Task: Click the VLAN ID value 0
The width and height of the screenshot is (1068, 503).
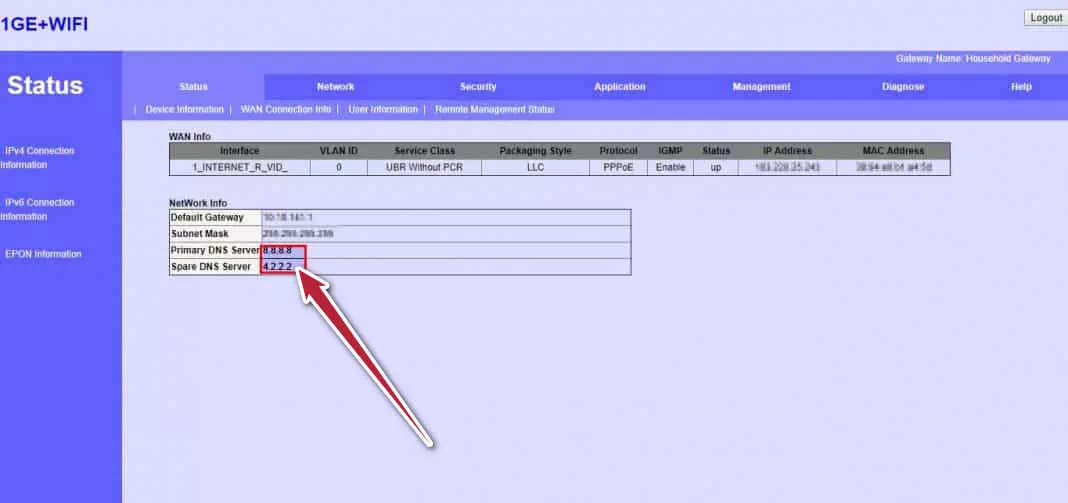Action: point(339,167)
